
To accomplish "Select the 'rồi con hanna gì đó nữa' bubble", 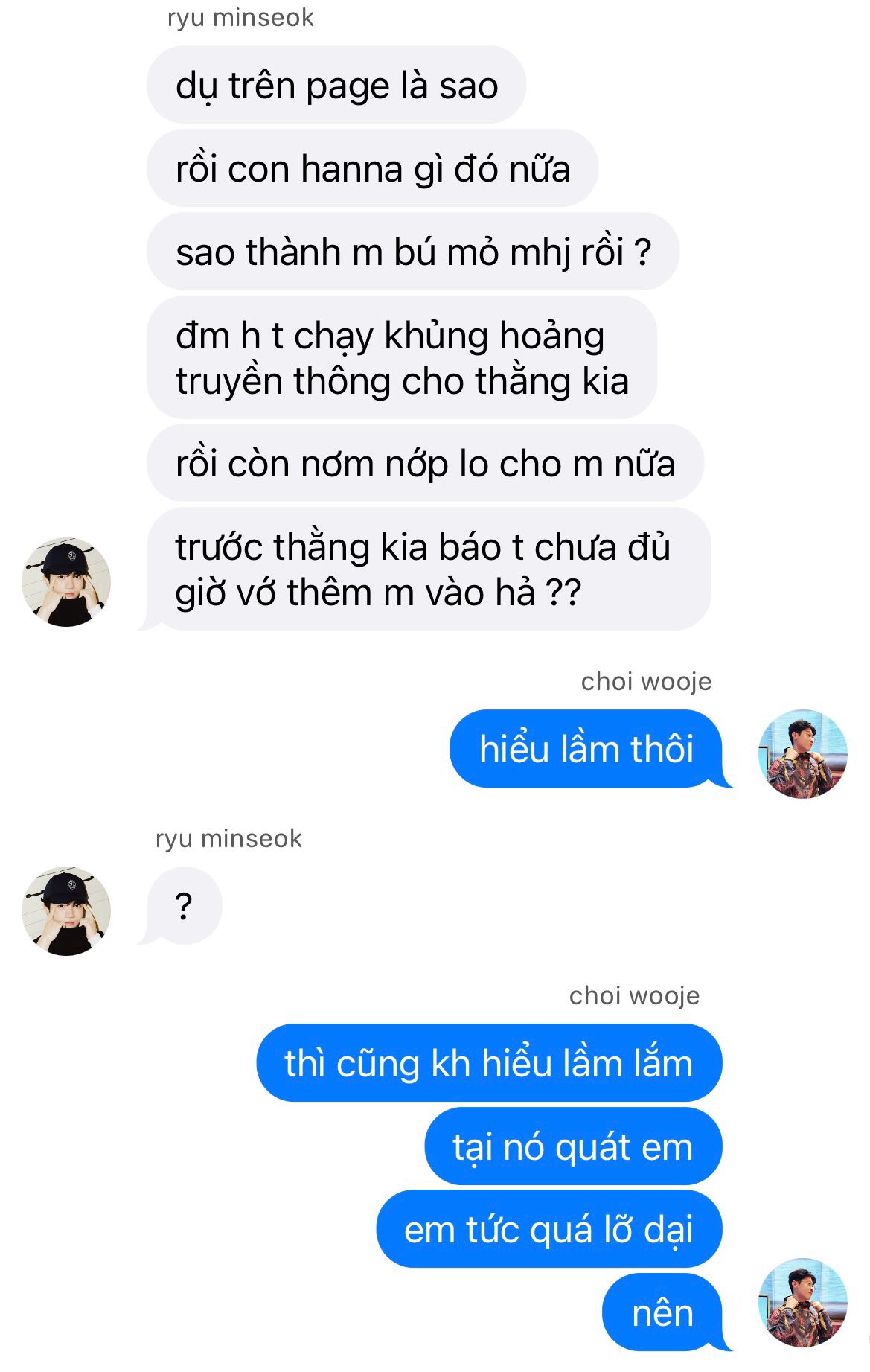I will (x=372, y=168).
